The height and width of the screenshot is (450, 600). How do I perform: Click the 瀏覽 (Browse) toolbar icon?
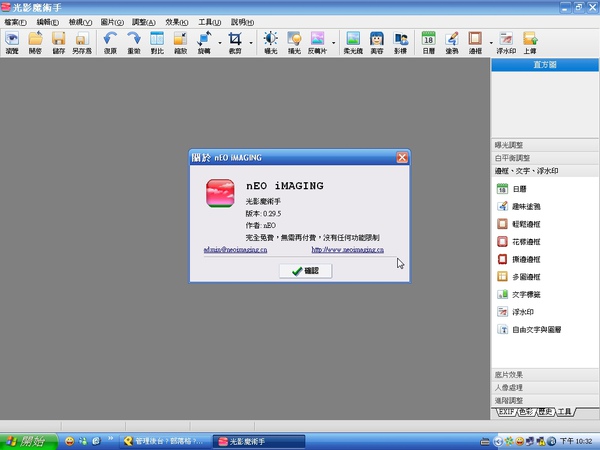coord(12,42)
